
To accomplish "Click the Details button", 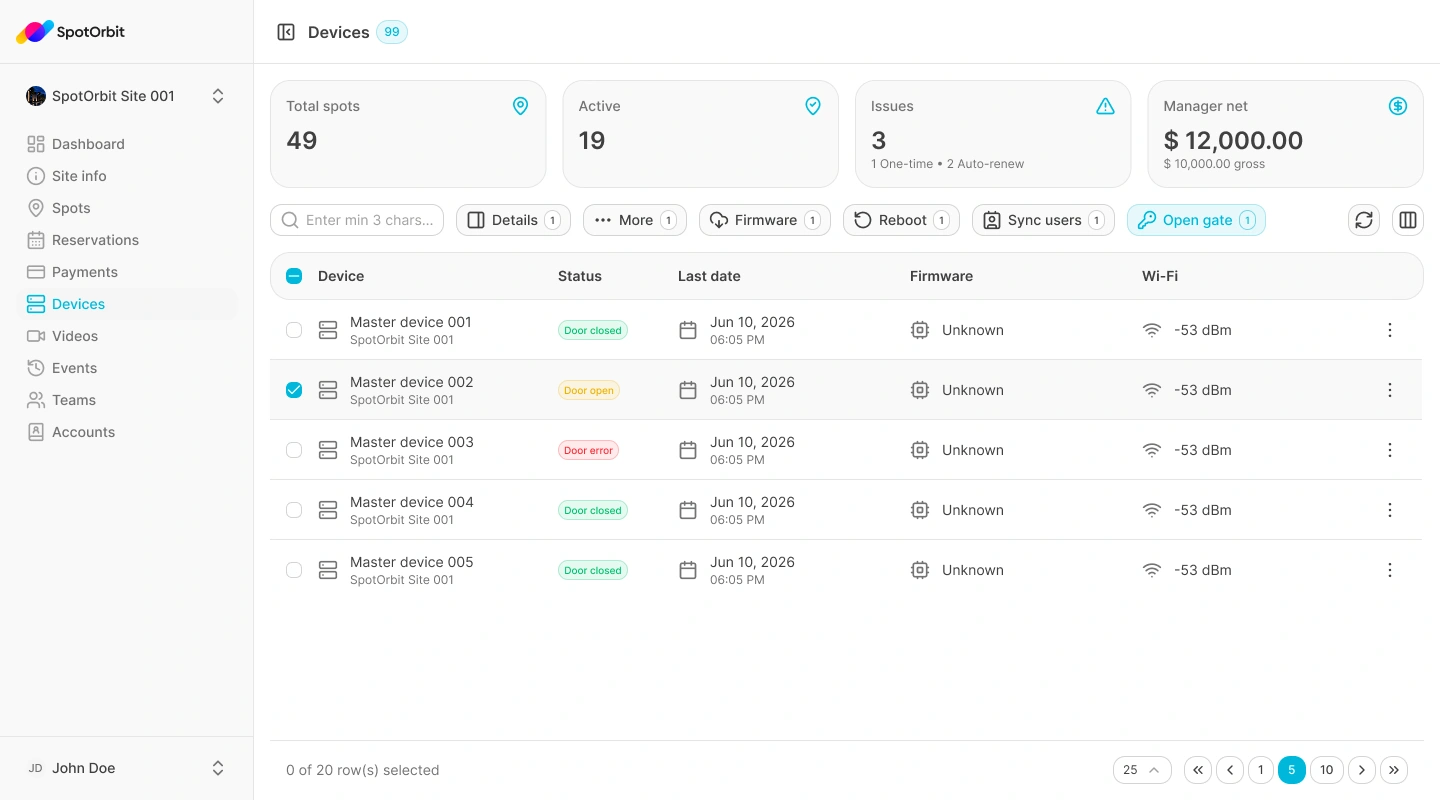I will pos(513,220).
